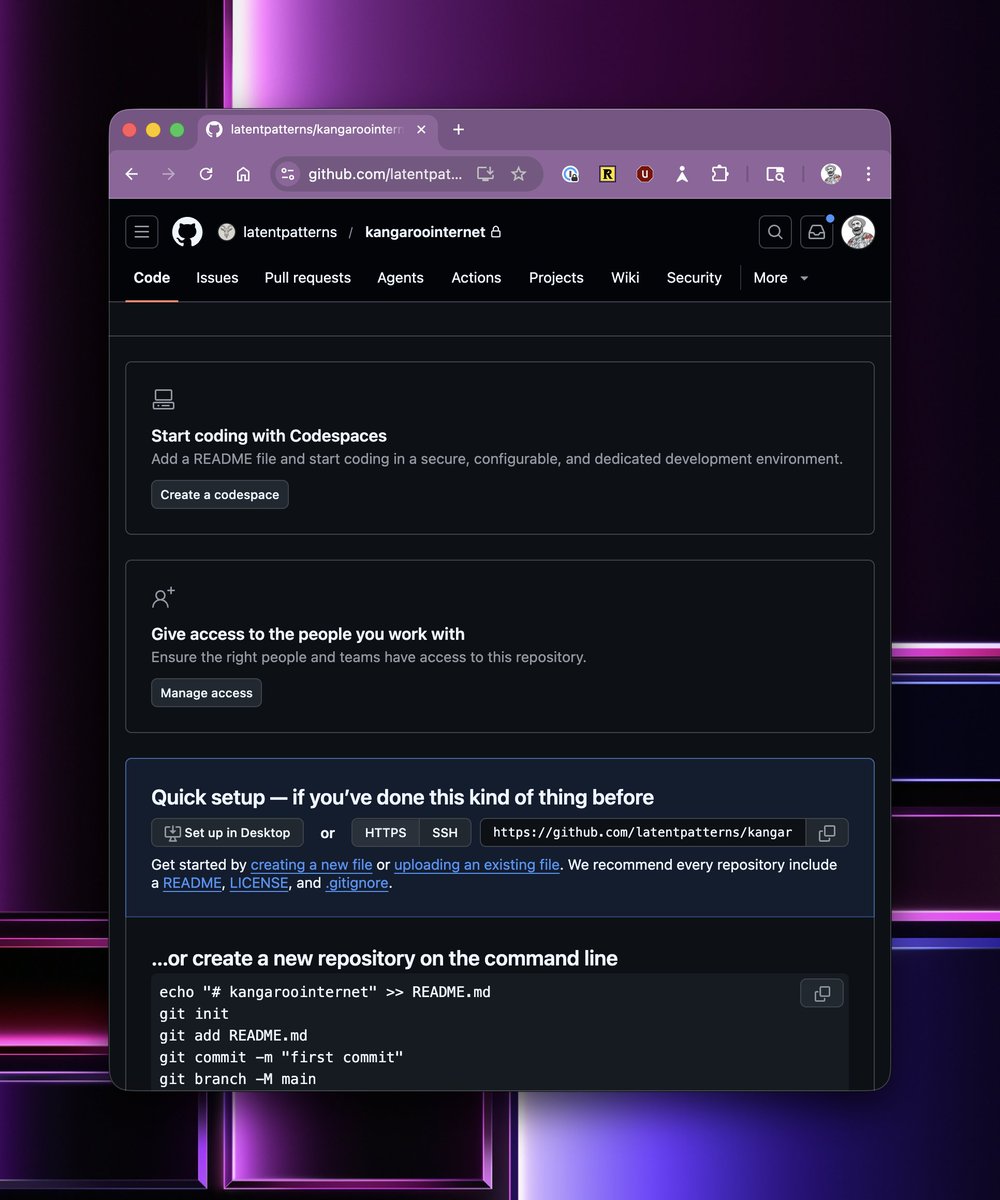Screen dimensions: 1000x1200
Task: Click 'Give access to the people' heading
Action: (x=308, y=634)
